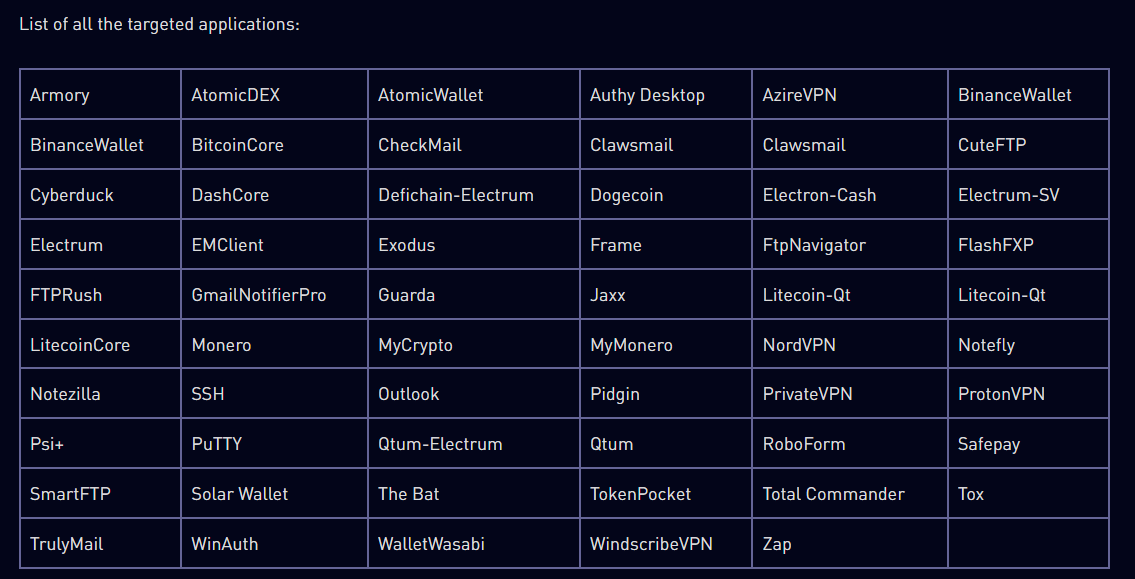This screenshot has width=1135, height=579.
Task: Click the 'List of all the targeted applications' heading
Action: click(159, 24)
